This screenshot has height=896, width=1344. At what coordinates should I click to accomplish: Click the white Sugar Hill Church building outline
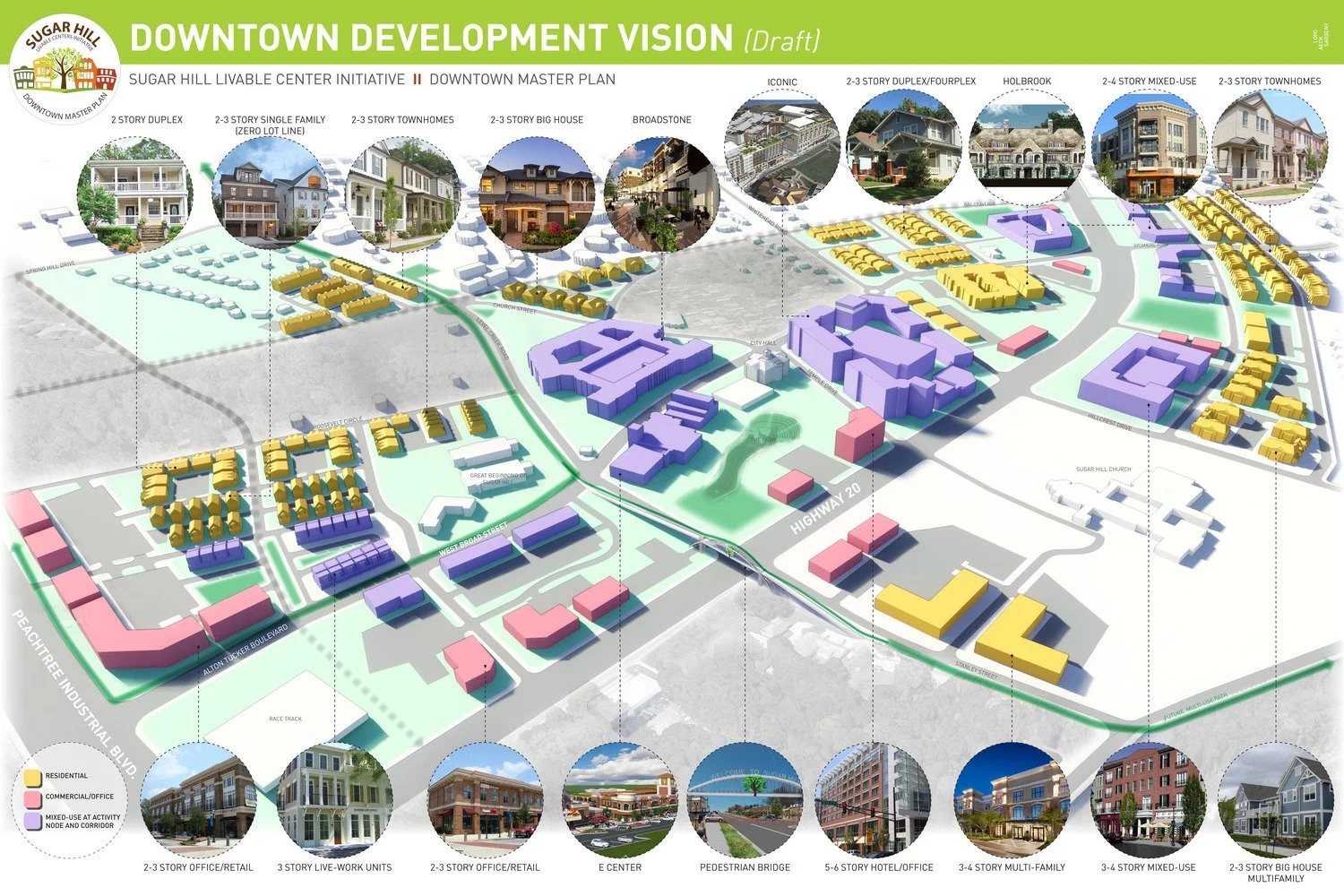[1131, 515]
